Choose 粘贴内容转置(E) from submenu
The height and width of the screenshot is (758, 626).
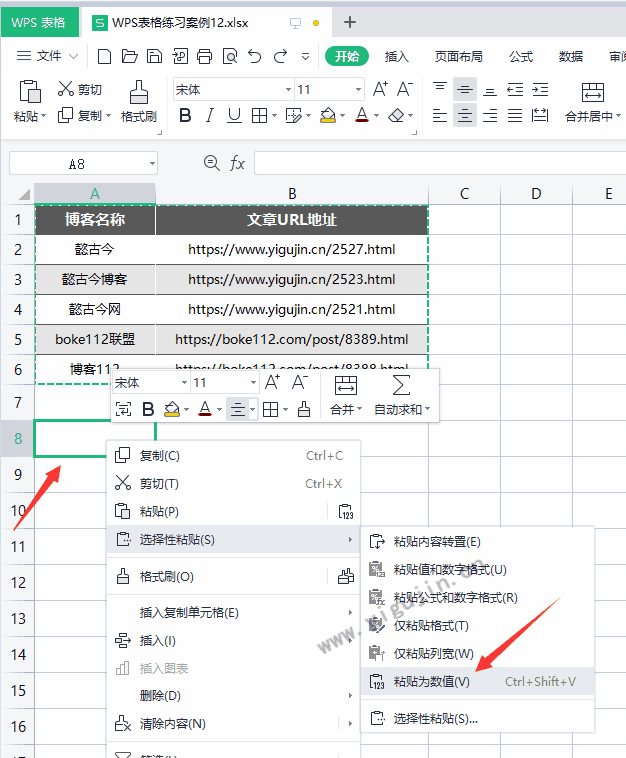tap(478, 541)
